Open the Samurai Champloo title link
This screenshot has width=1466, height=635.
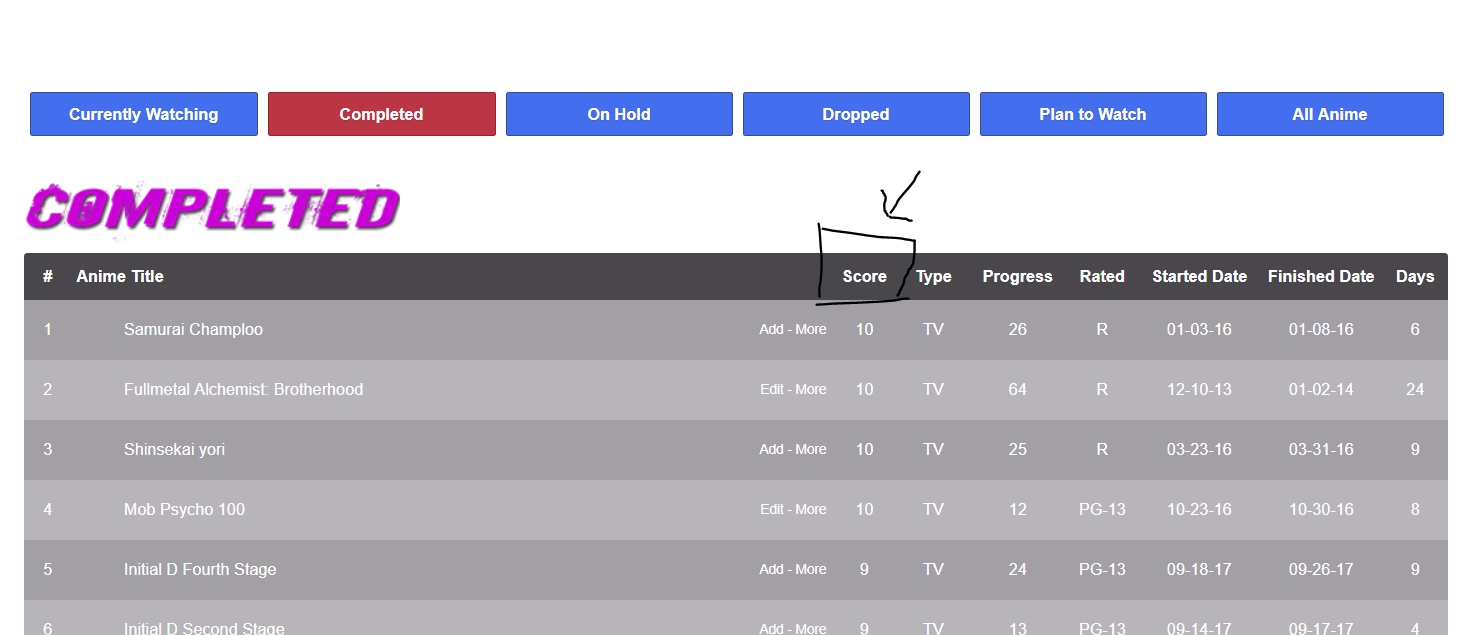click(193, 329)
